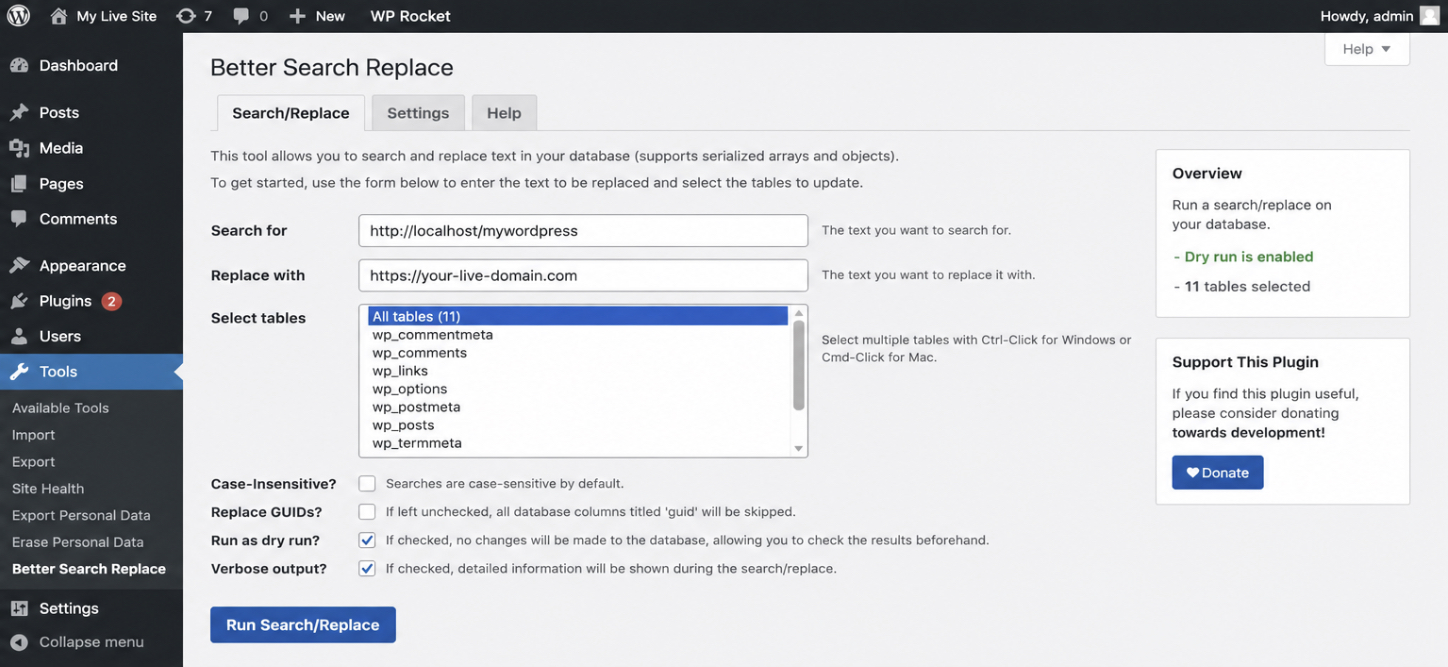
Task: Select wp_links table
Action: tap(578, 371)
